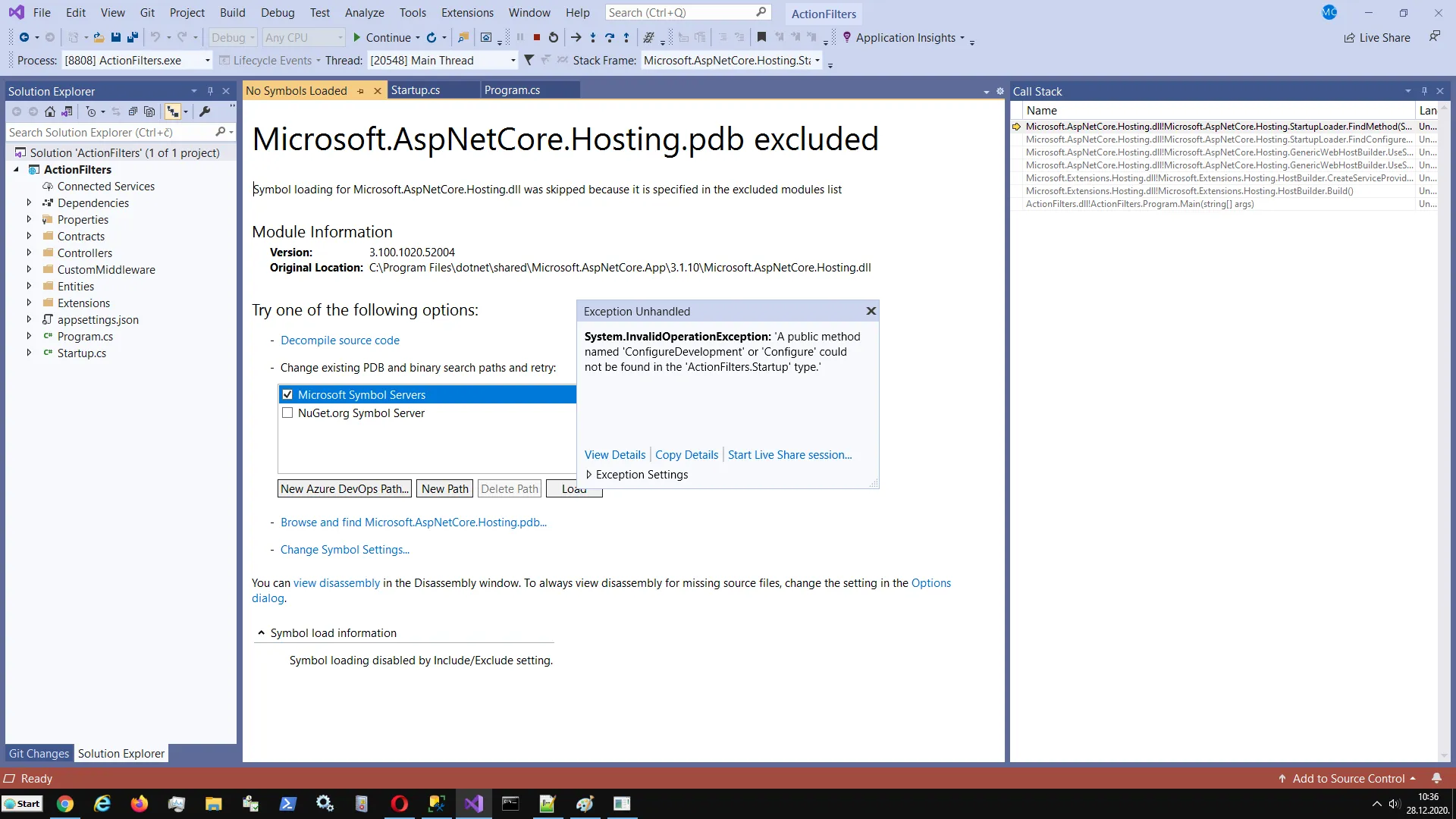Expand the Controllers folder node
The image size is (1456, 819).
coord(29,253)
